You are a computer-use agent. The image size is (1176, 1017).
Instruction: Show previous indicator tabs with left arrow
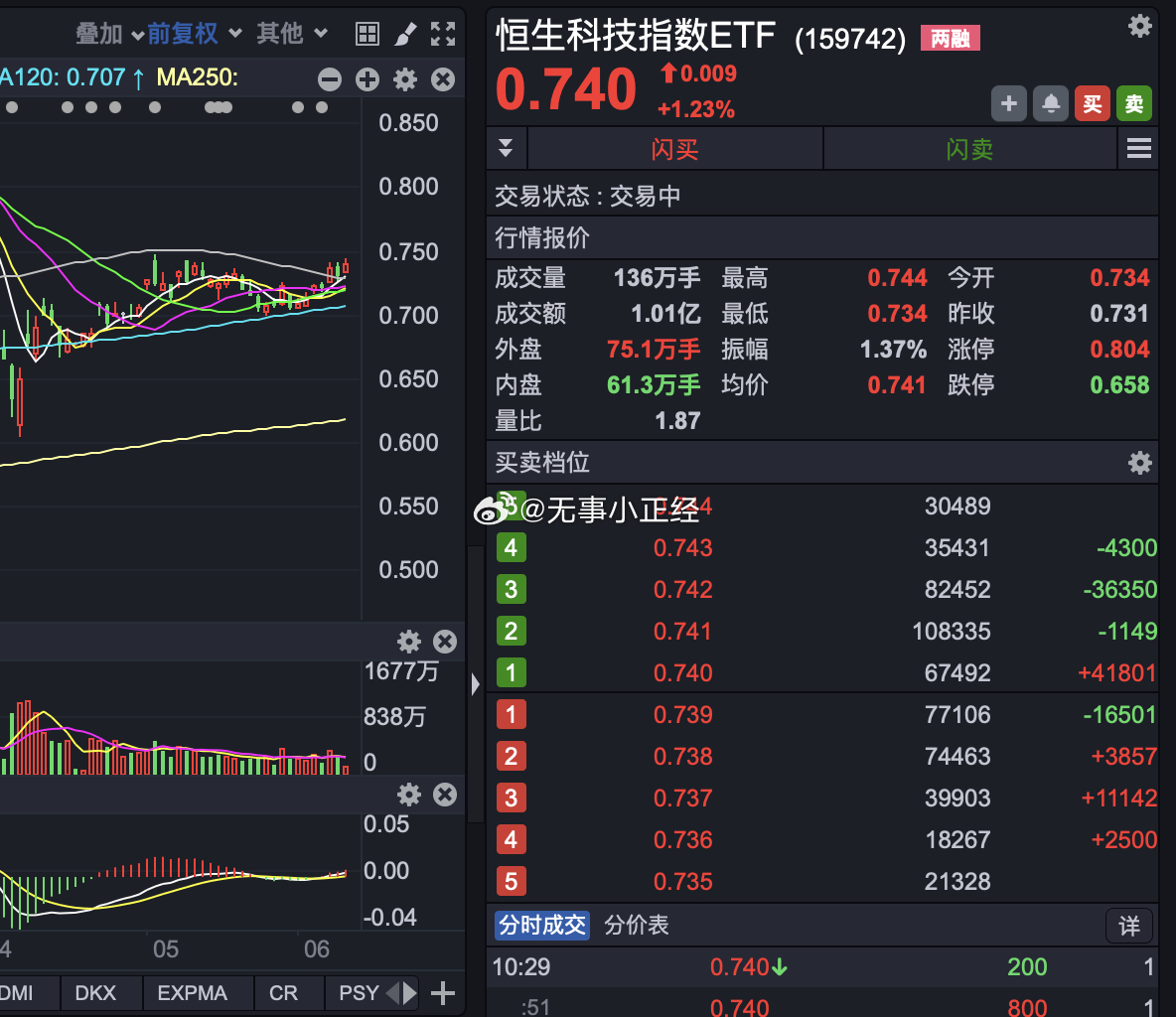click(393, 993)
